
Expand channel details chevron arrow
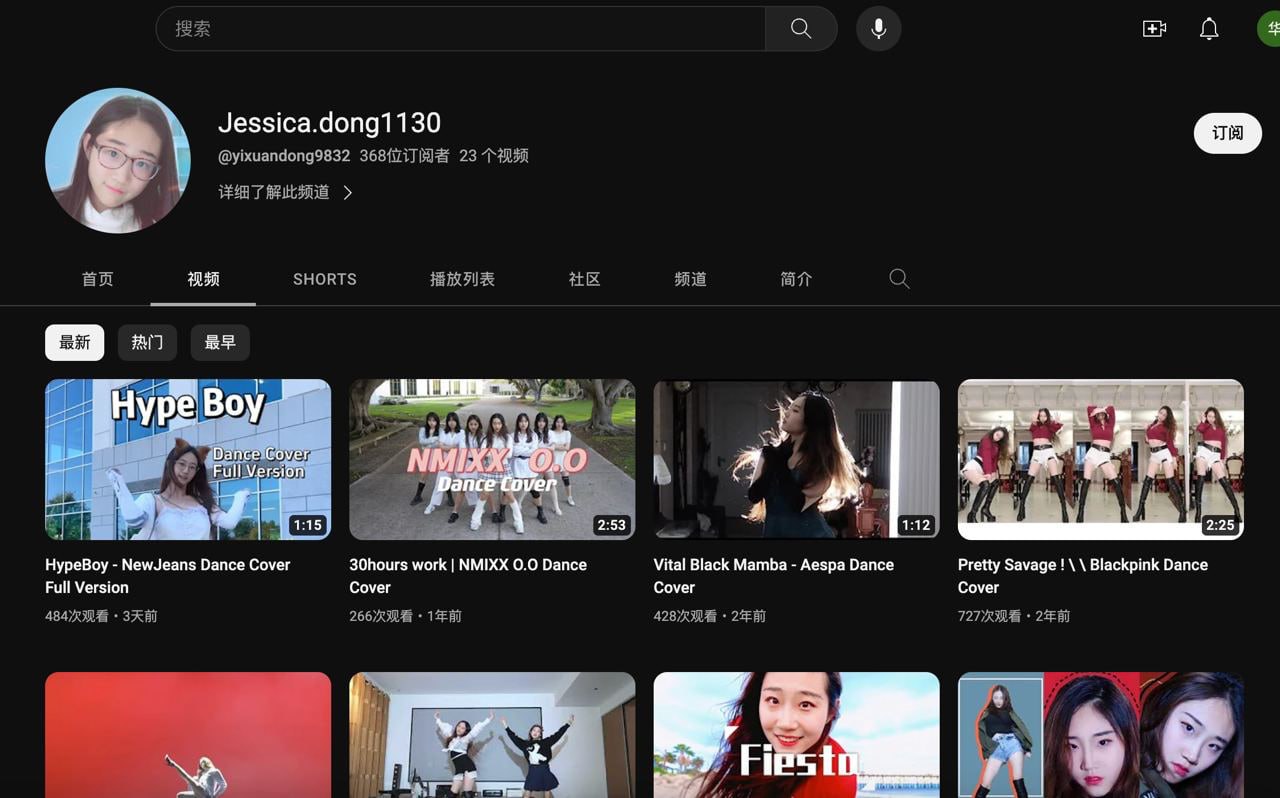click(347, 192)
